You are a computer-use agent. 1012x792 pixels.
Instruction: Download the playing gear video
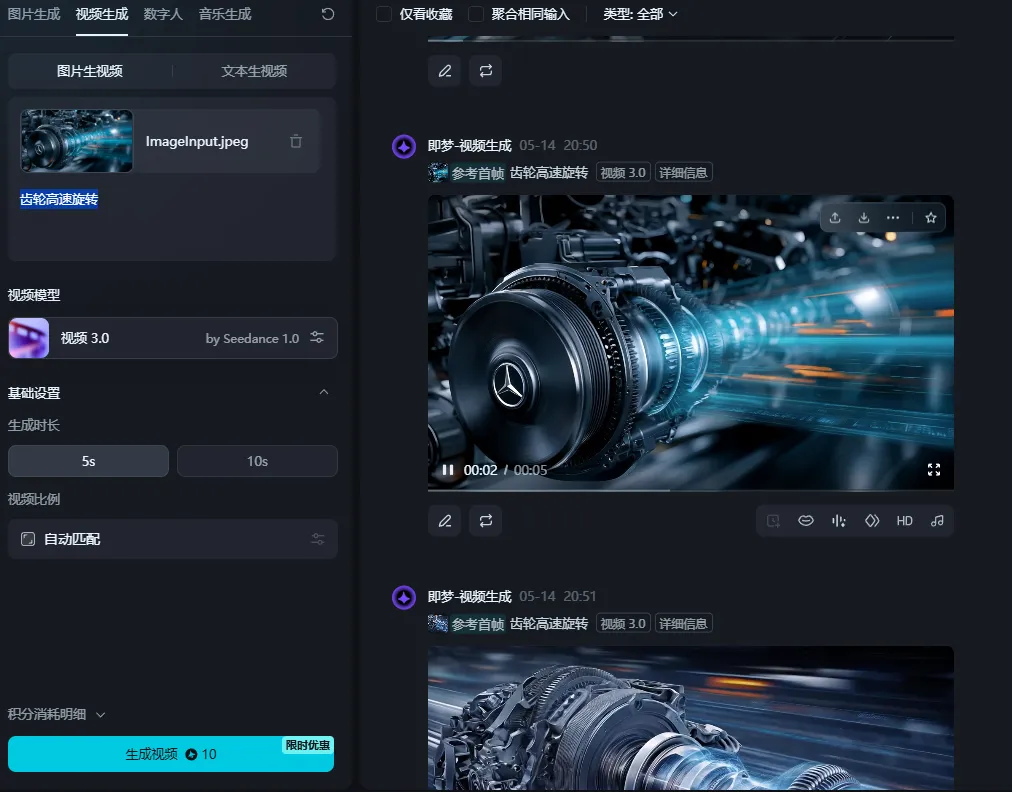[x=864, y=218]
